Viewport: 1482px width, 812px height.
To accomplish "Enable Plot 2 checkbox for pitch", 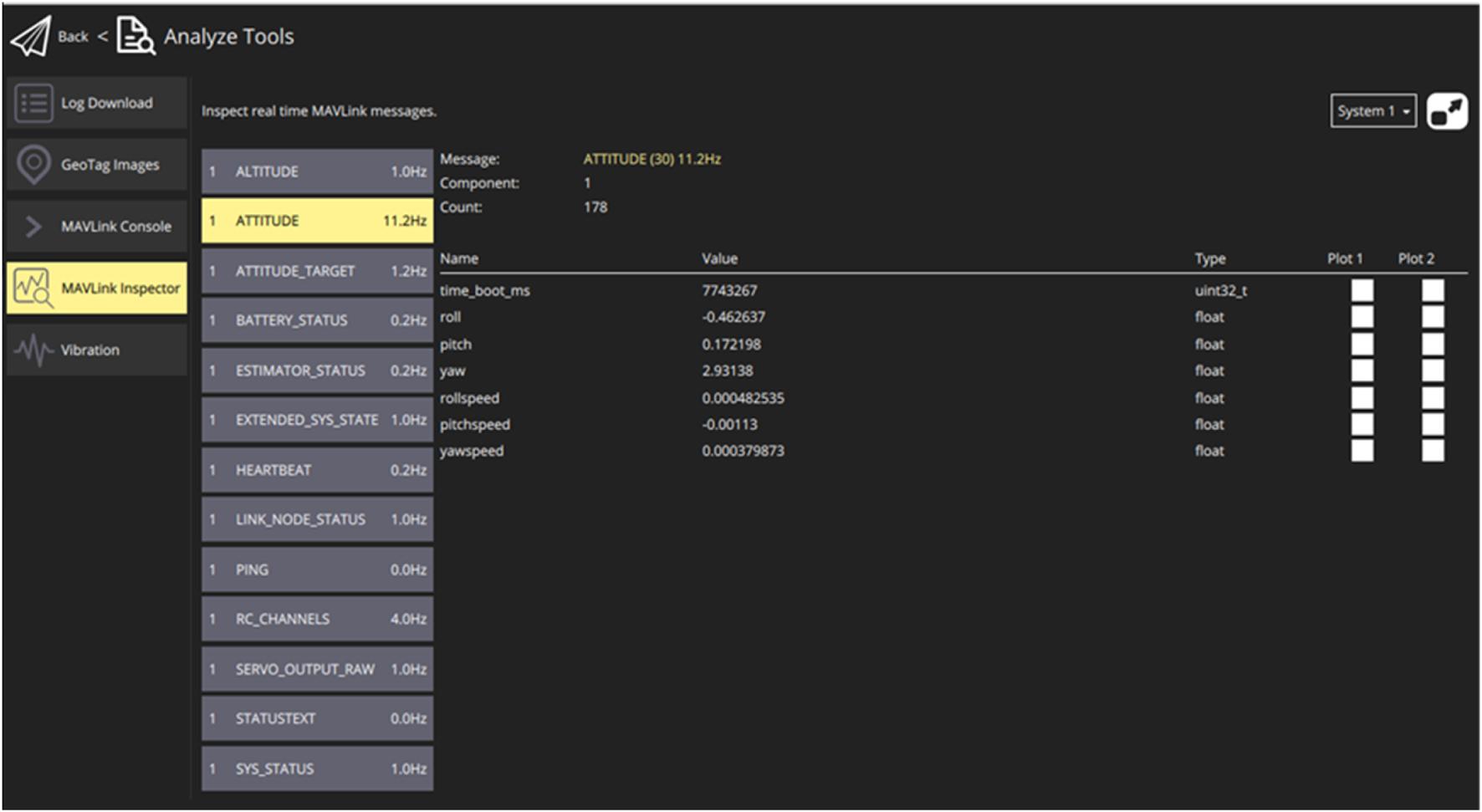I will coord(1433,345).
